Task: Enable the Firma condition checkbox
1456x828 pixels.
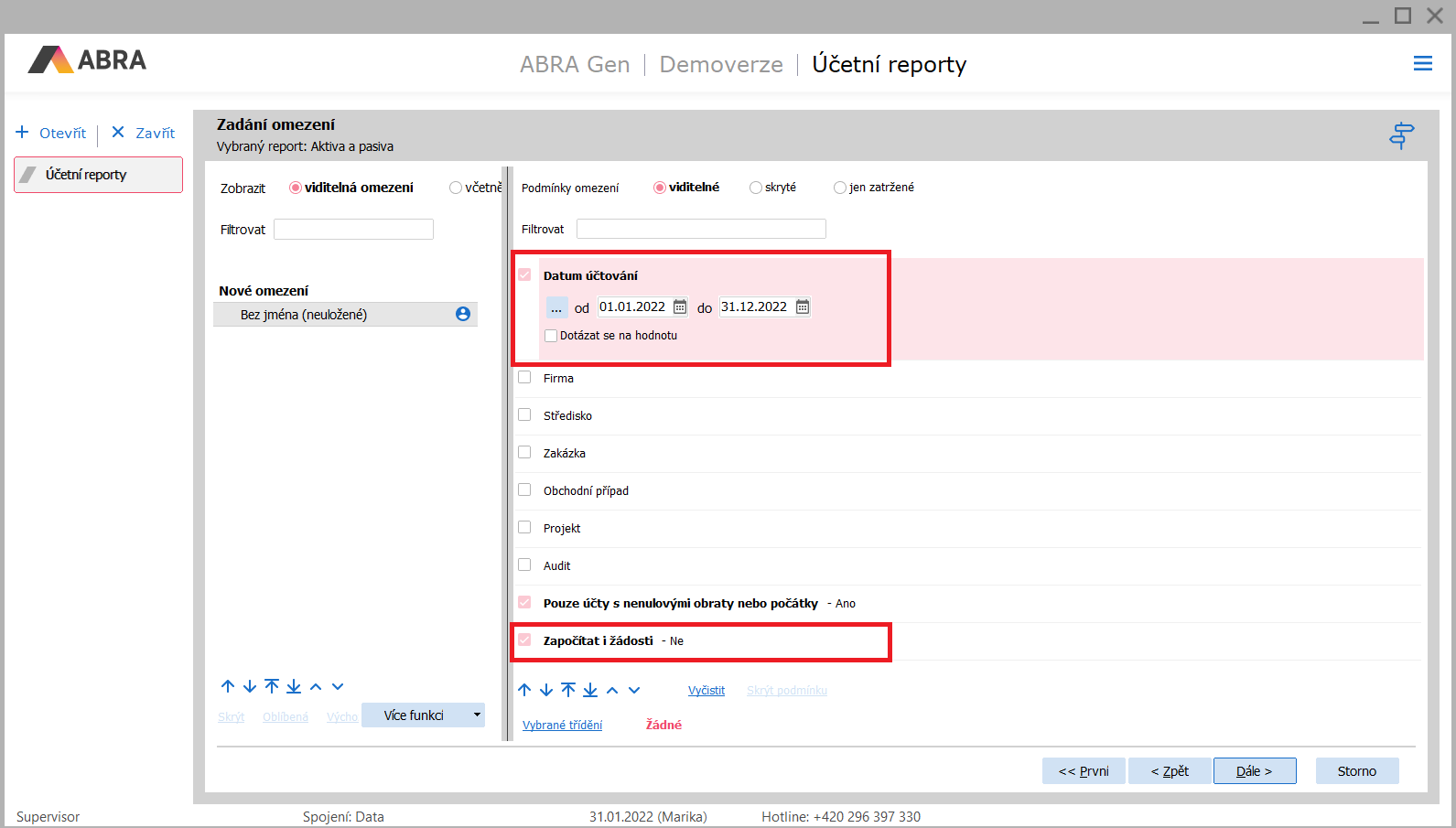Action: tap(524, 377)
